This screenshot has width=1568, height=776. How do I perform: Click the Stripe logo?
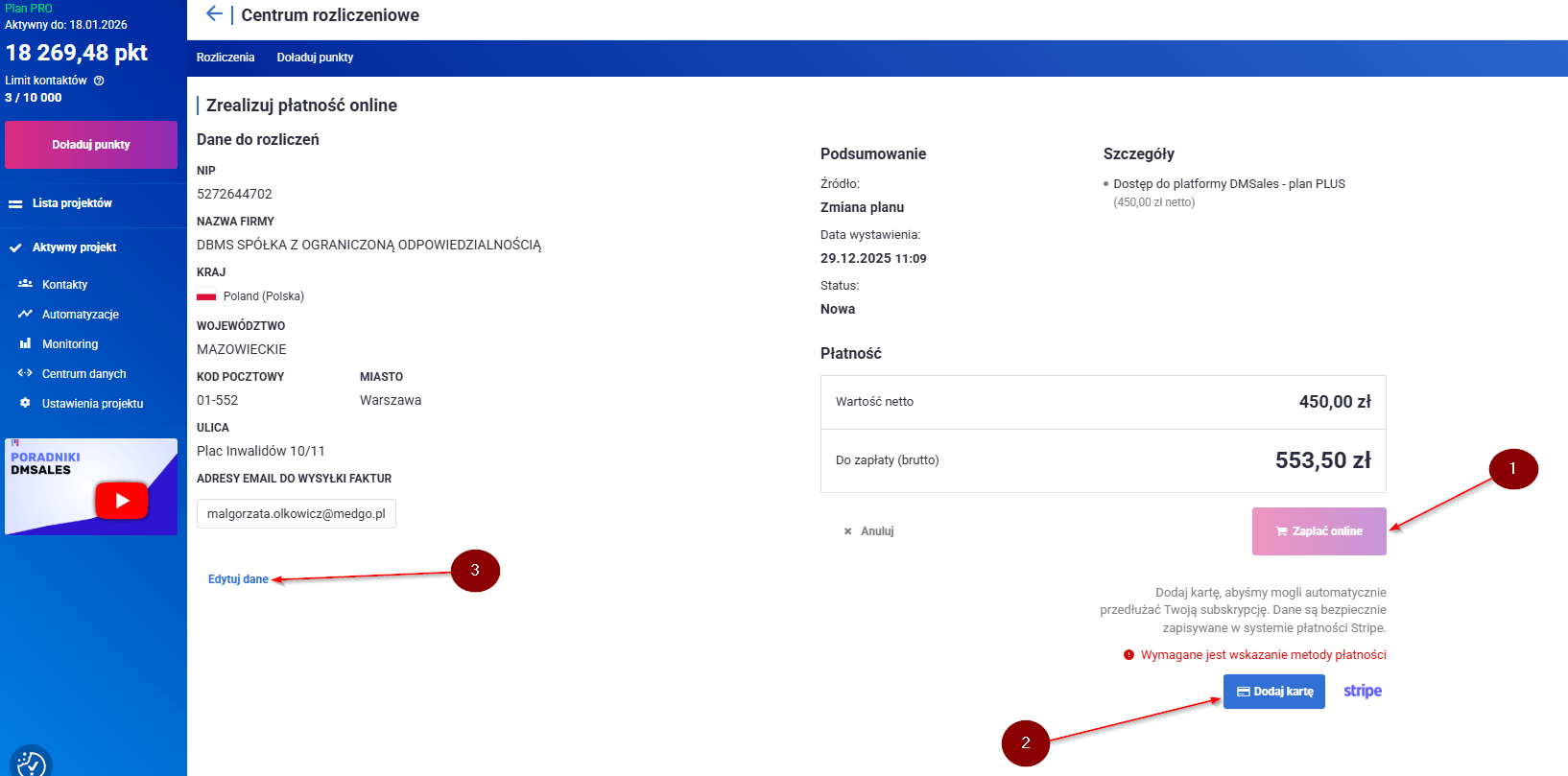(1362, 692)
